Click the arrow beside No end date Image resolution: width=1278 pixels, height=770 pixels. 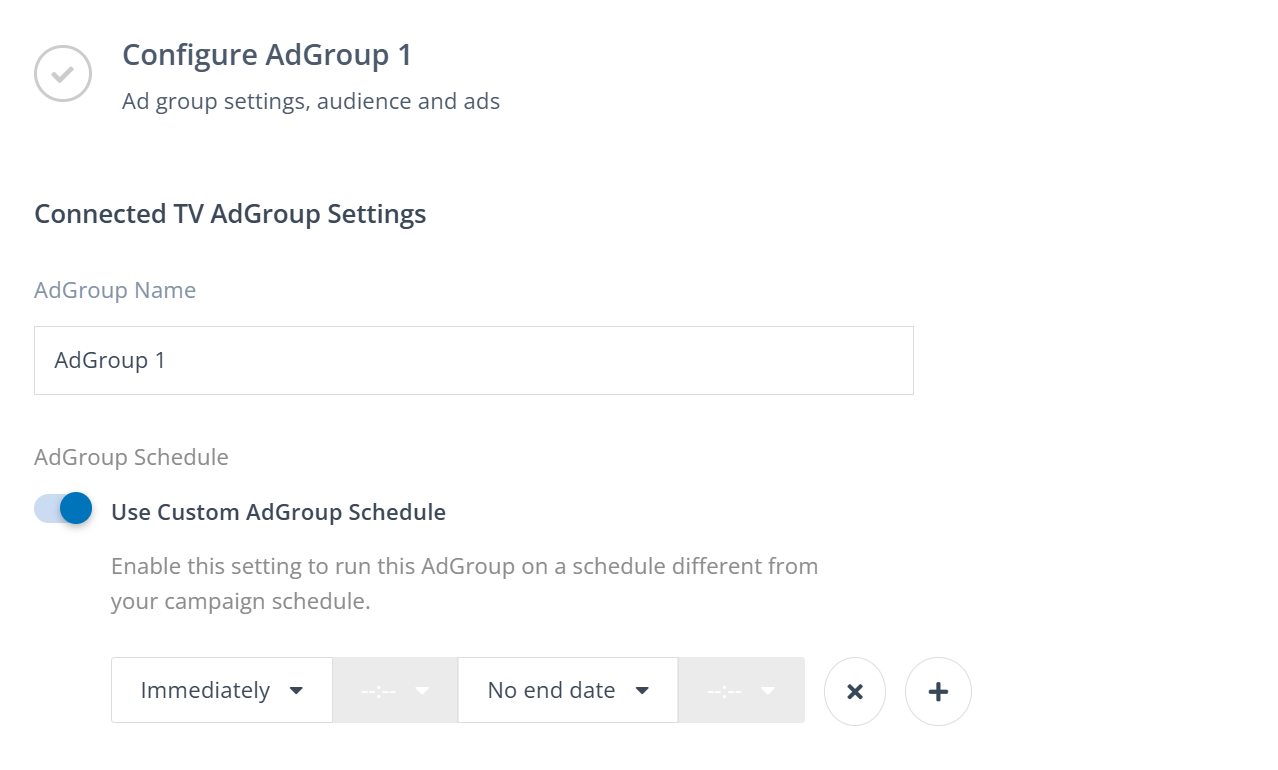click(642, 691)
